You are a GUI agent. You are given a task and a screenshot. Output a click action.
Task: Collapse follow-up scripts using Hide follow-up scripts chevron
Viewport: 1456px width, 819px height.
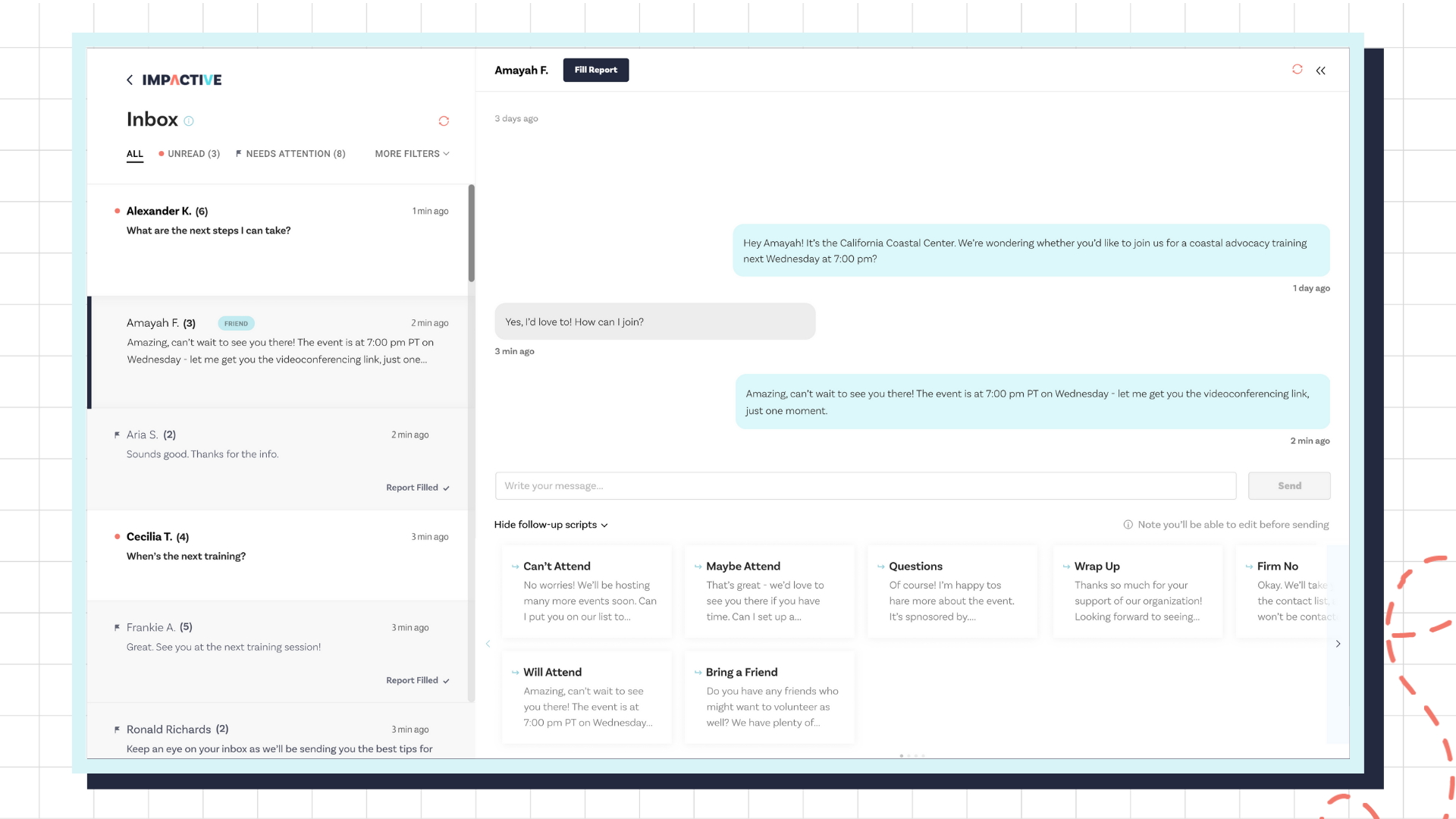click(x=551, y=524)
